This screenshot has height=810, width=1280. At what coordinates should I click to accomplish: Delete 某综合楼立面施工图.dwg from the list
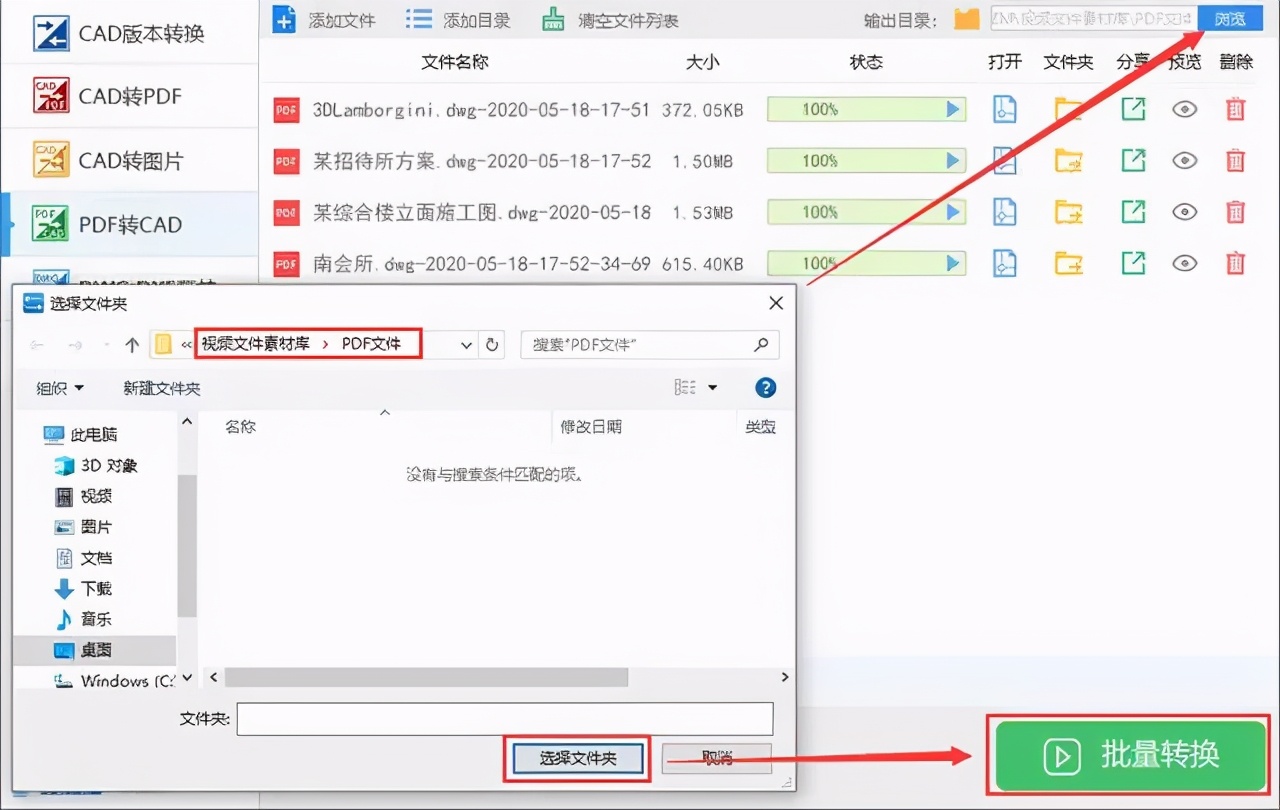click(1236, 212)
